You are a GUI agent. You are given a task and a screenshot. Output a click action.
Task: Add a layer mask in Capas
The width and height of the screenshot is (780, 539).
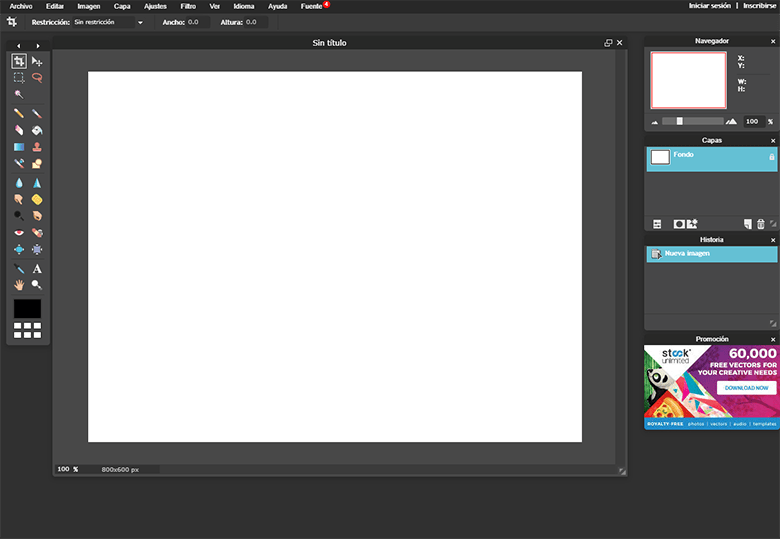click(x=679, y=224)
